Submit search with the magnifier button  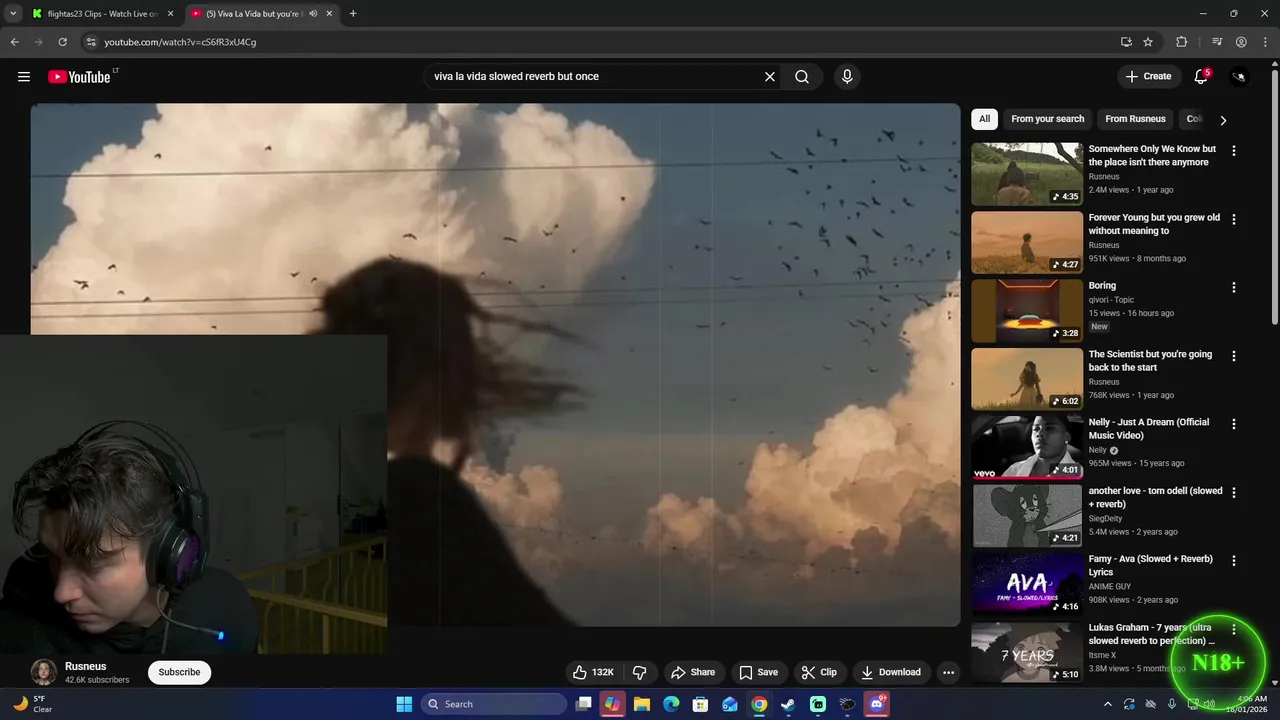pyautogui.click(x=802, y=77)
